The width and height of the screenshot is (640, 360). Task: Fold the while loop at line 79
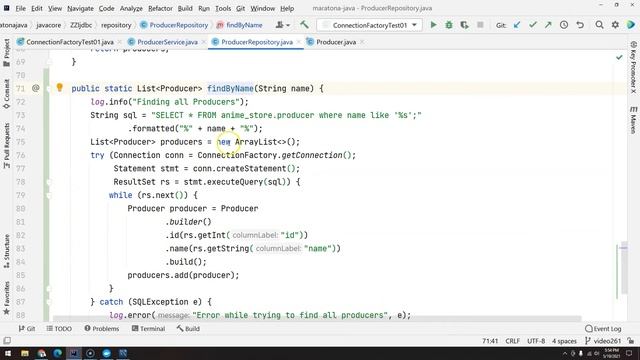point(49,196)
